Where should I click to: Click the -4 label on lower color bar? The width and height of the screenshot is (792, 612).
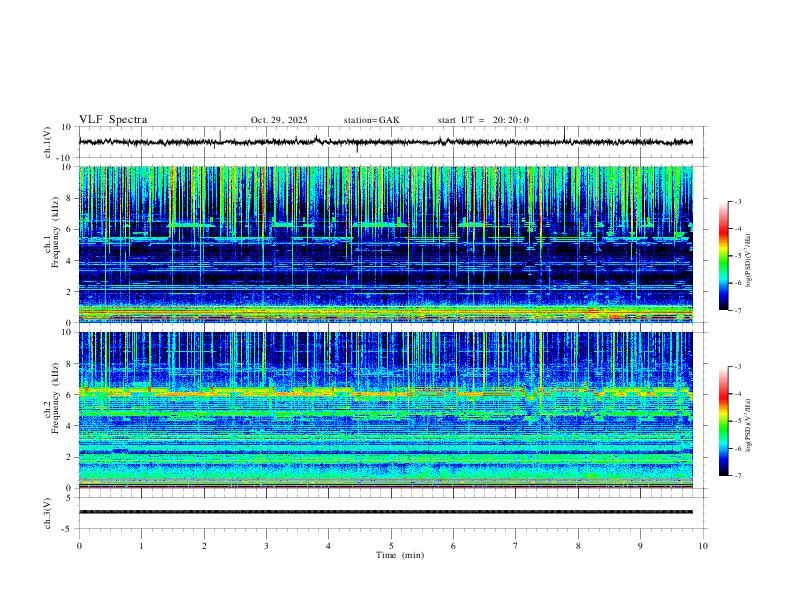737,394
